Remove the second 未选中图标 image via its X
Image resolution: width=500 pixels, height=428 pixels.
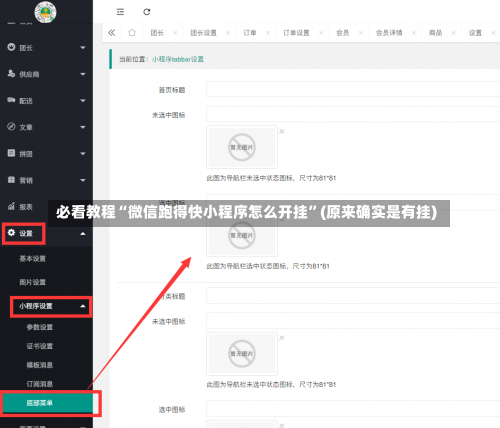tap(282, 338)
